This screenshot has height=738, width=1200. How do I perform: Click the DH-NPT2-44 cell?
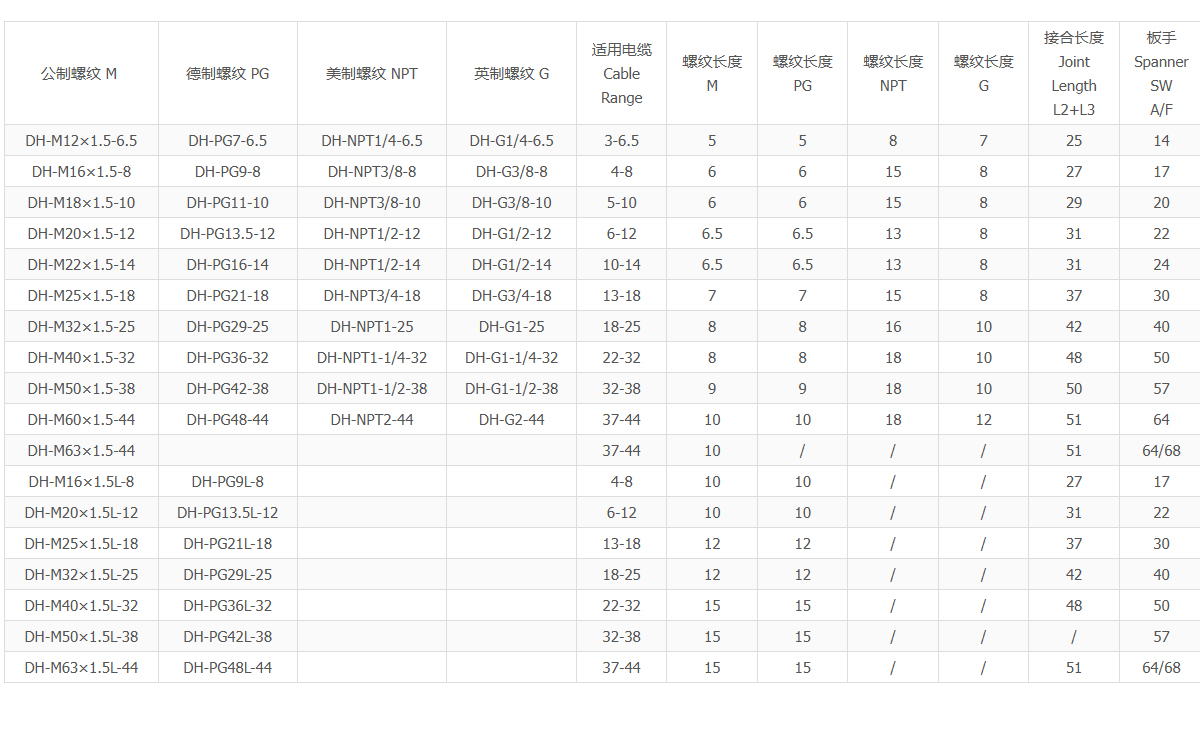[x=371, y=420]
